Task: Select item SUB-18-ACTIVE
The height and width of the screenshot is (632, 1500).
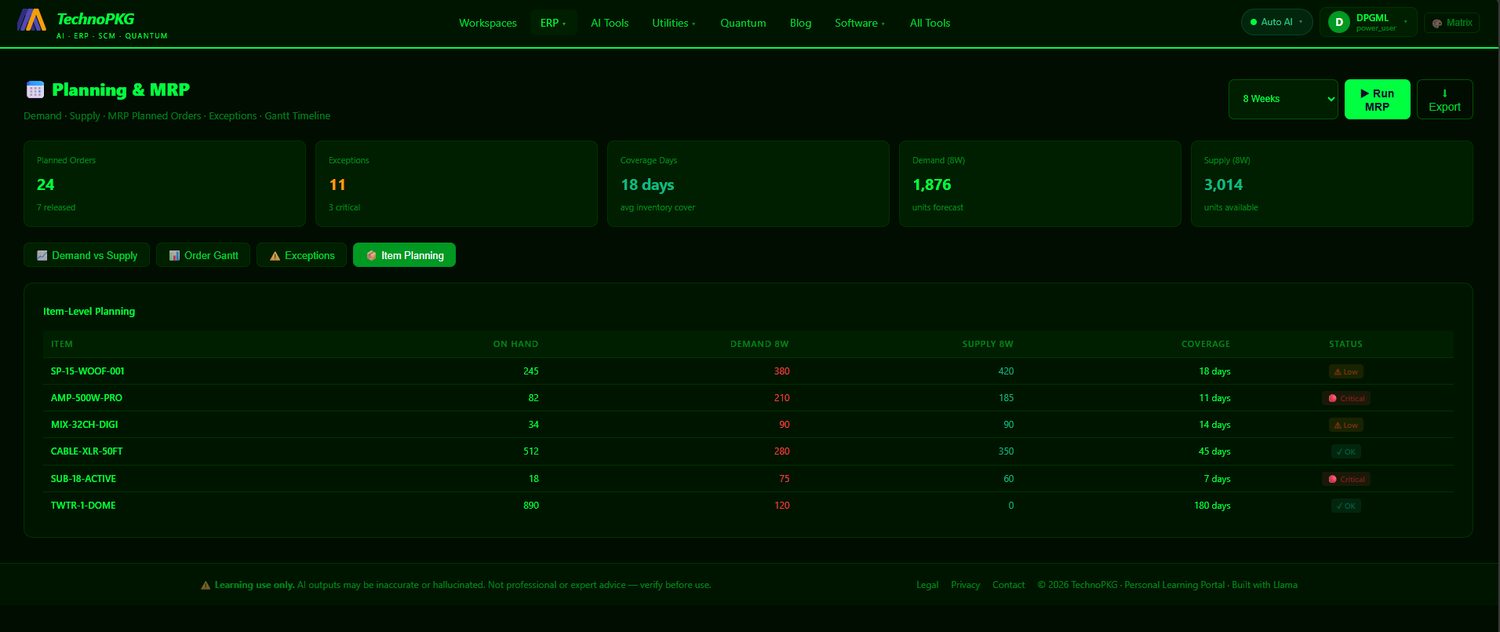Action: (x=84, y=479)
